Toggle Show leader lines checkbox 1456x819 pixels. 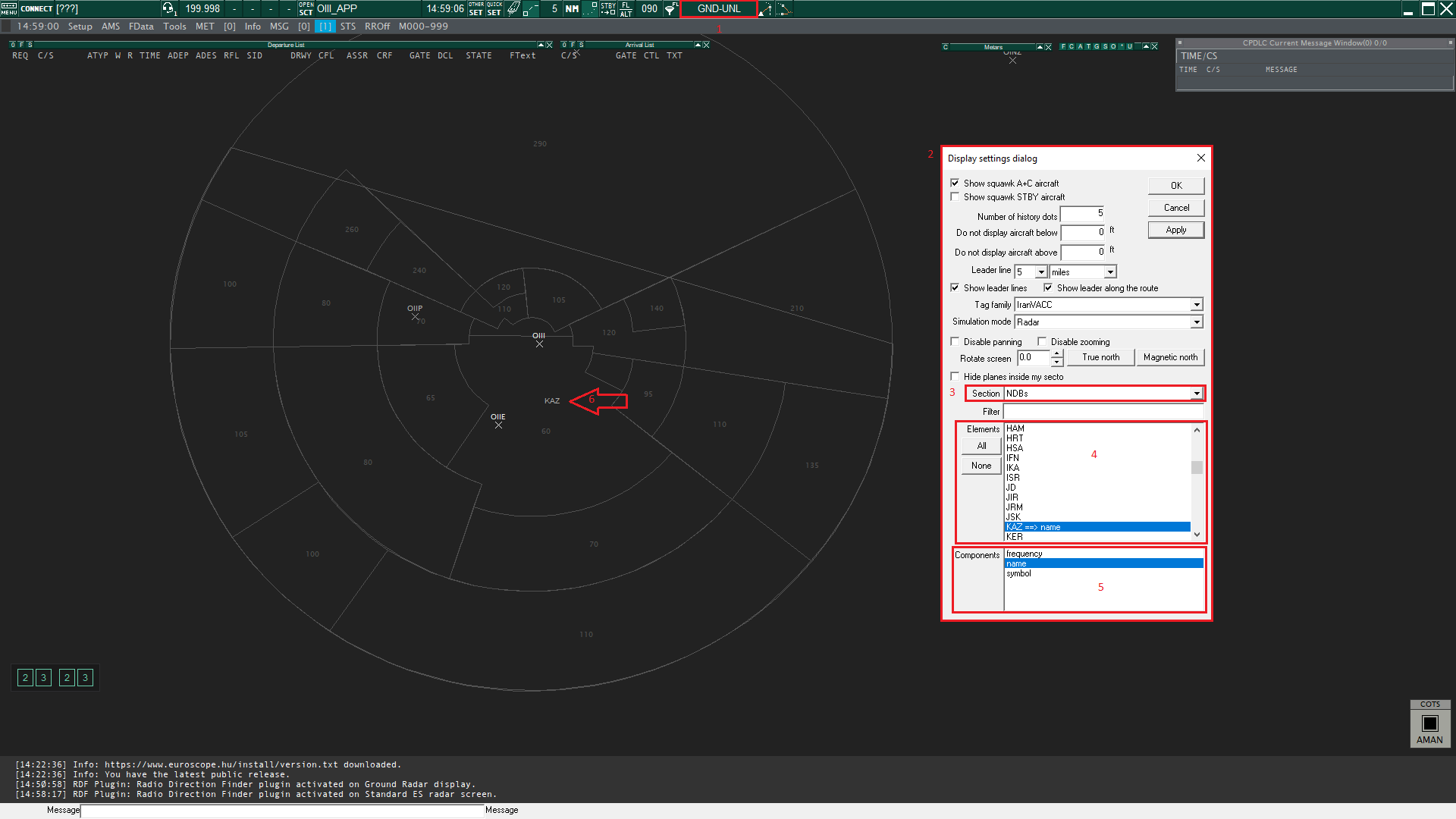point(955,287)
